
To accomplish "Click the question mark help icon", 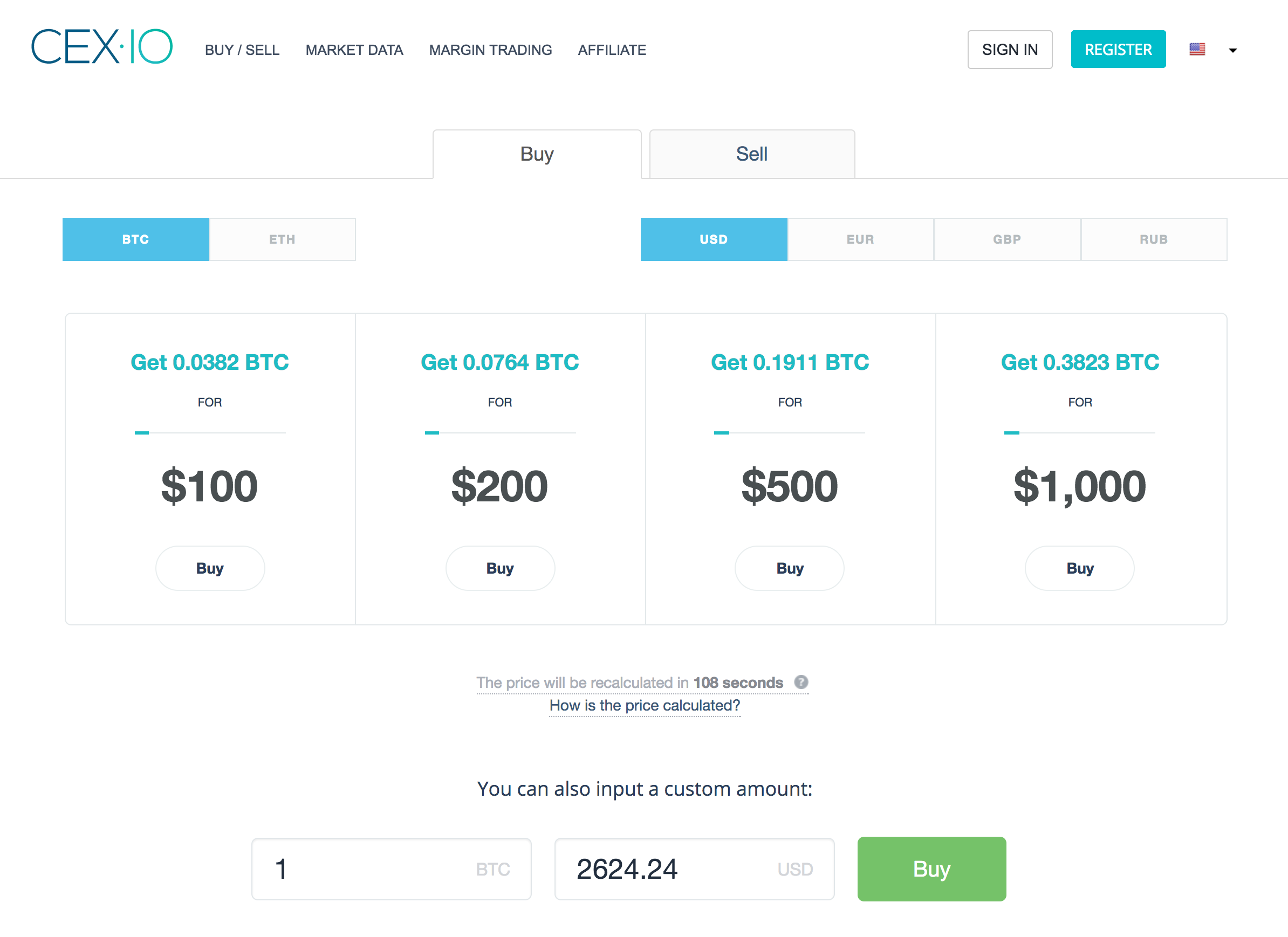I will 801,682.
